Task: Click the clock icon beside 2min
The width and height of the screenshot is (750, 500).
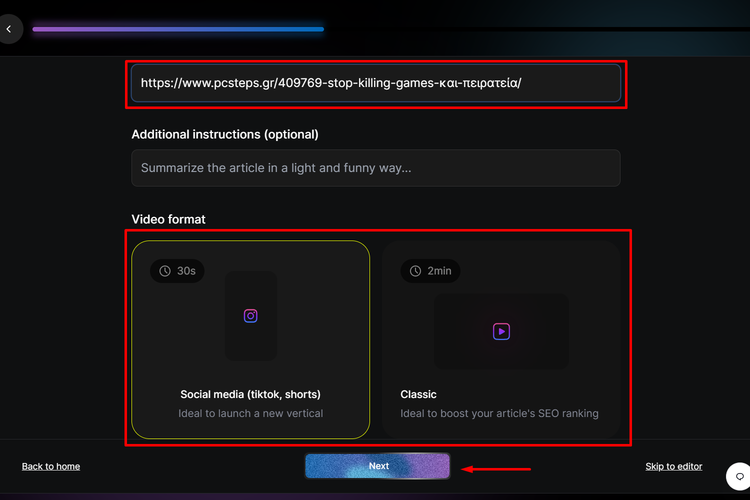Action: pos(415,271)
